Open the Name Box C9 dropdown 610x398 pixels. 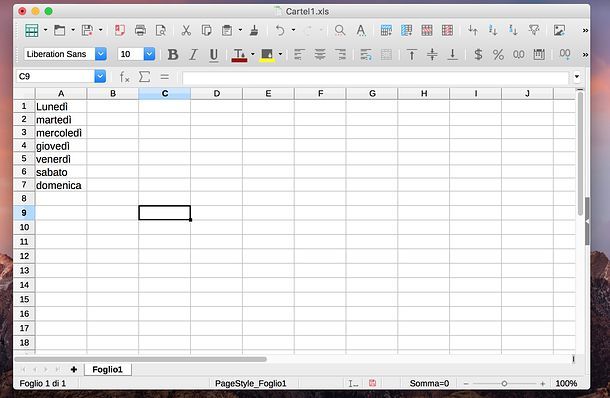100,76
